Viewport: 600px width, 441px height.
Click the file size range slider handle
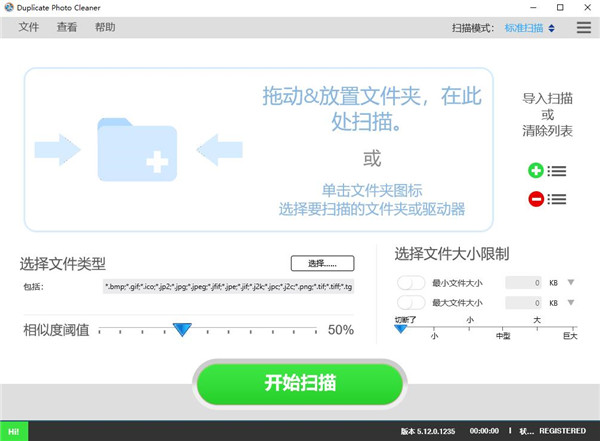point(401,329)
